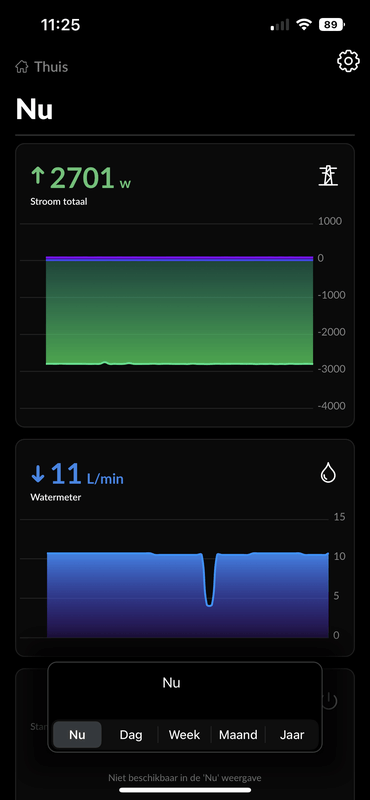
Task: Switch to the Week view
Action: [184, 735]
